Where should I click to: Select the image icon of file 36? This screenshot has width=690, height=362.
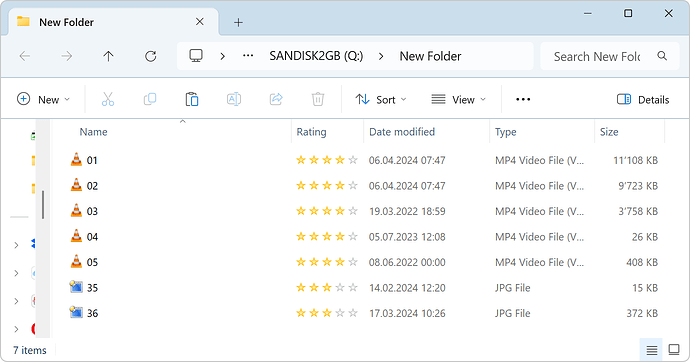[76, 313]
